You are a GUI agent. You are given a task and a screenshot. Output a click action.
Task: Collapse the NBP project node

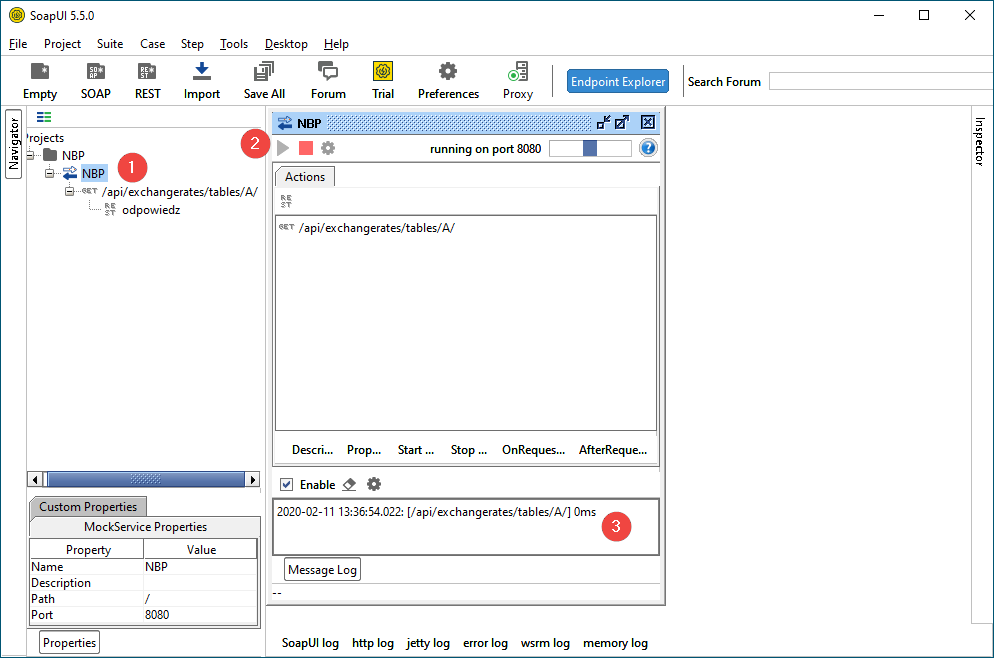pyautogui.click(x=30, y=155)
